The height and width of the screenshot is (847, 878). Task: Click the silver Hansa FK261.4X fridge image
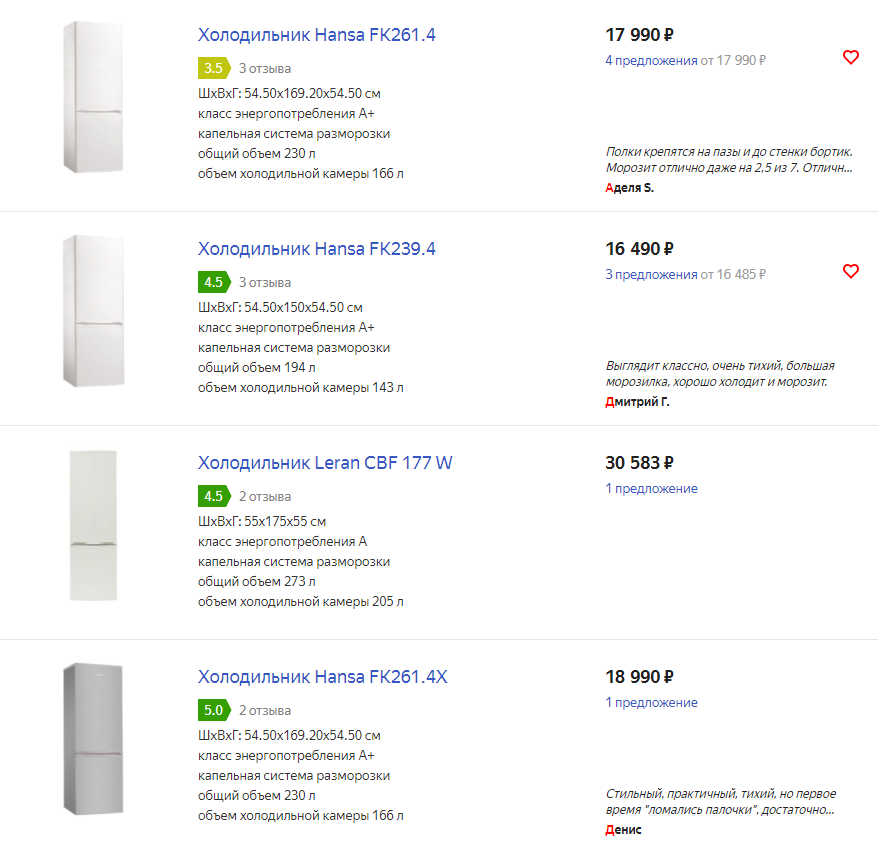click(93, 739)
